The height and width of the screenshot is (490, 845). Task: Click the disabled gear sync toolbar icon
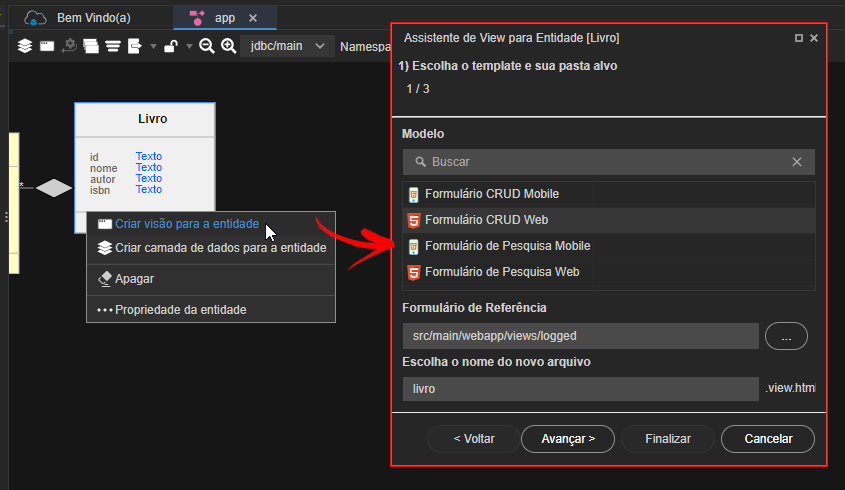[x=69, y=46]
